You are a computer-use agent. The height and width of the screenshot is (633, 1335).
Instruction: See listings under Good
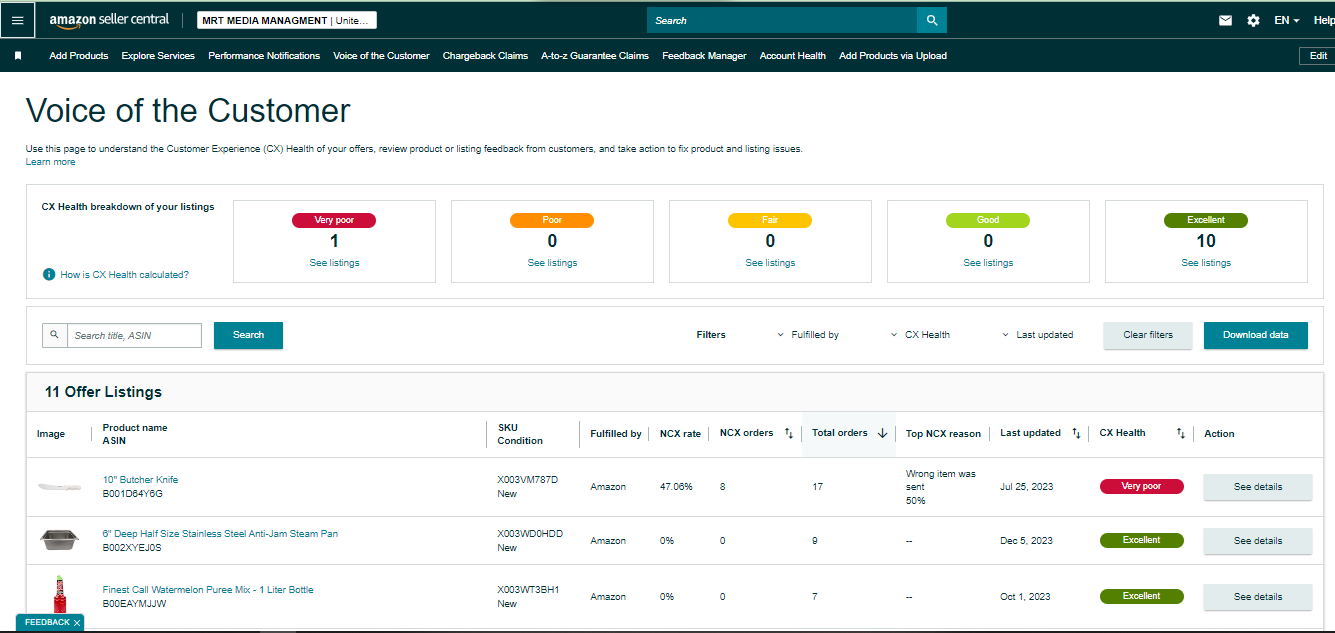click(x=988, y=263)
